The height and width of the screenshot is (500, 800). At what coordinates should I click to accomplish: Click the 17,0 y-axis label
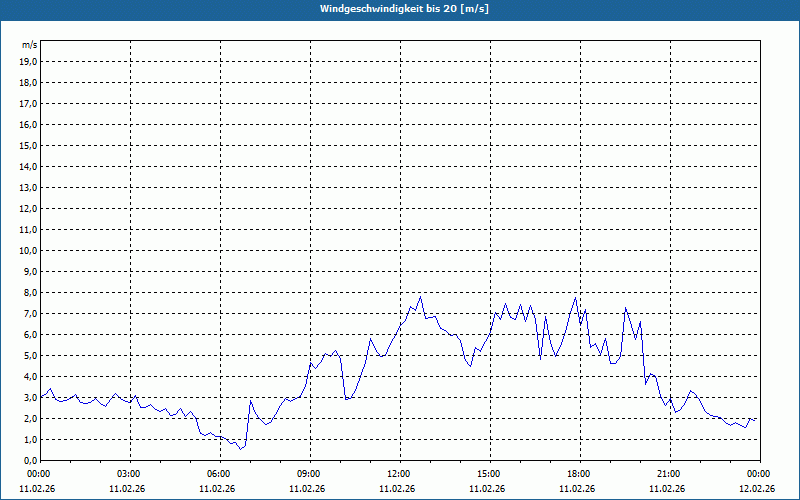click(x=29, y=103)
